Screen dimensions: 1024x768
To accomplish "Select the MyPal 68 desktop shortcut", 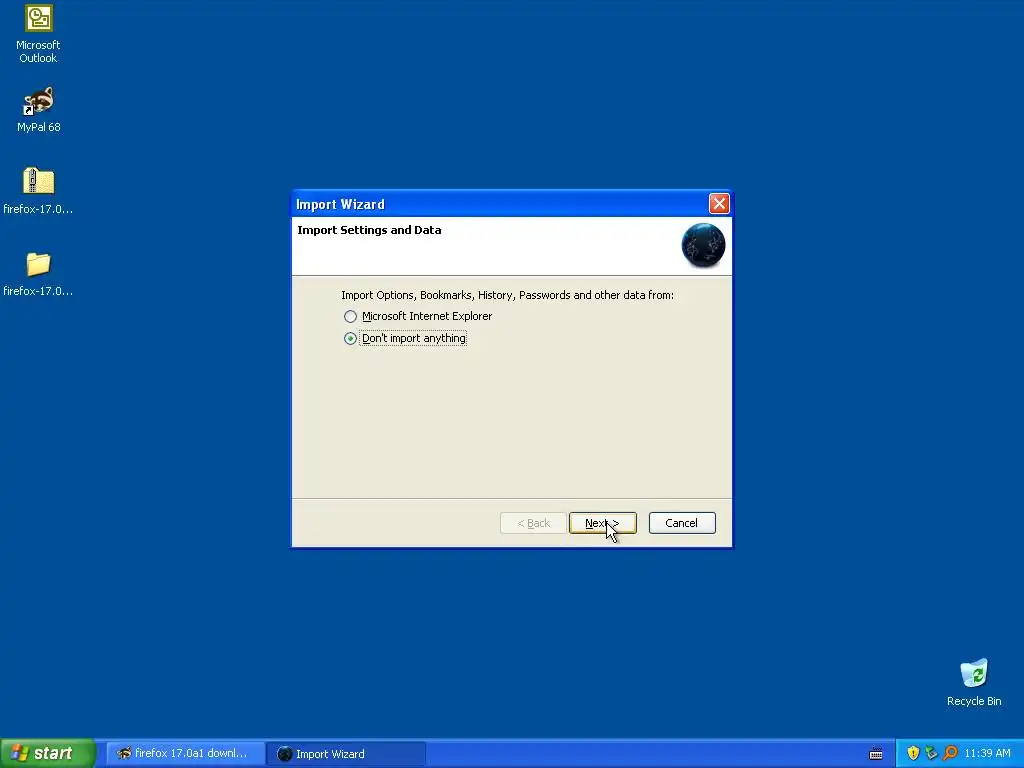I will [38, 109].
